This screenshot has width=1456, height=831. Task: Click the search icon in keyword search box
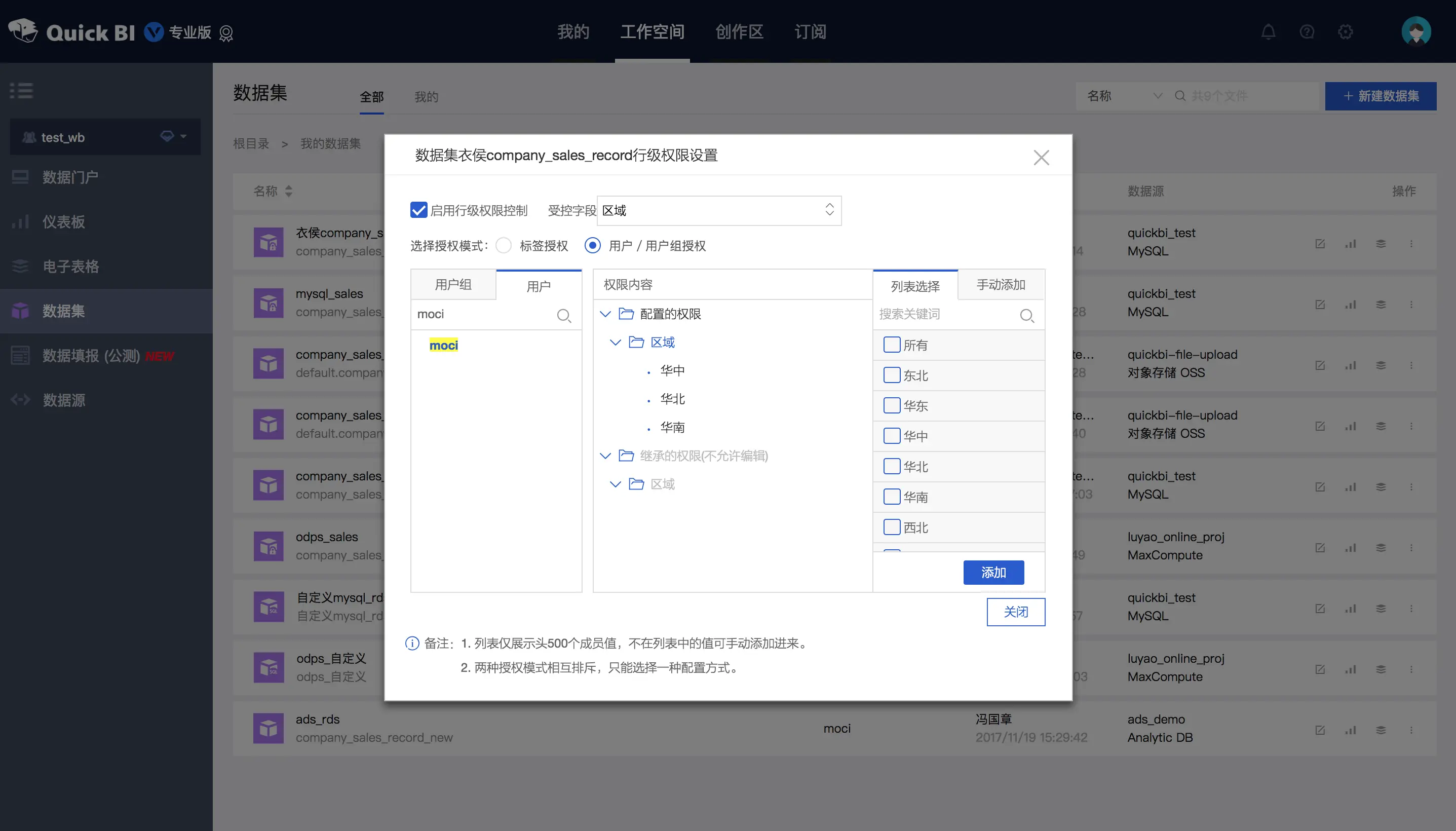[x=1026, y=315]
